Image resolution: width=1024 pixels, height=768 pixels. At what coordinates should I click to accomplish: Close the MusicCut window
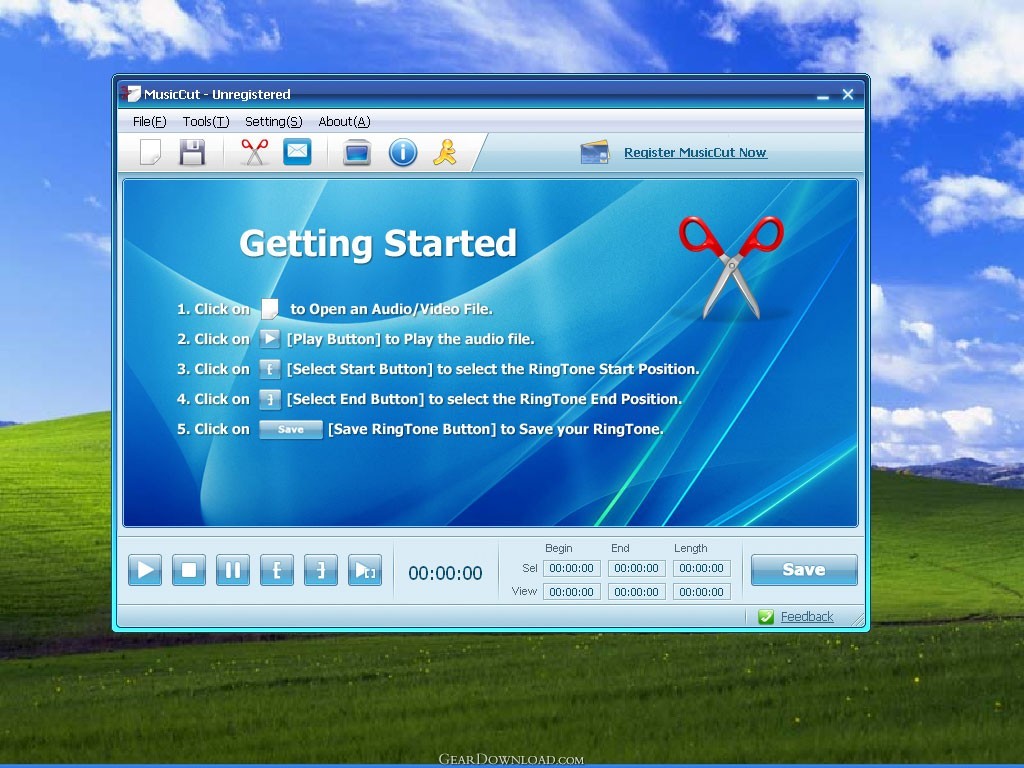pyautogui.click(x=848, y=95)
